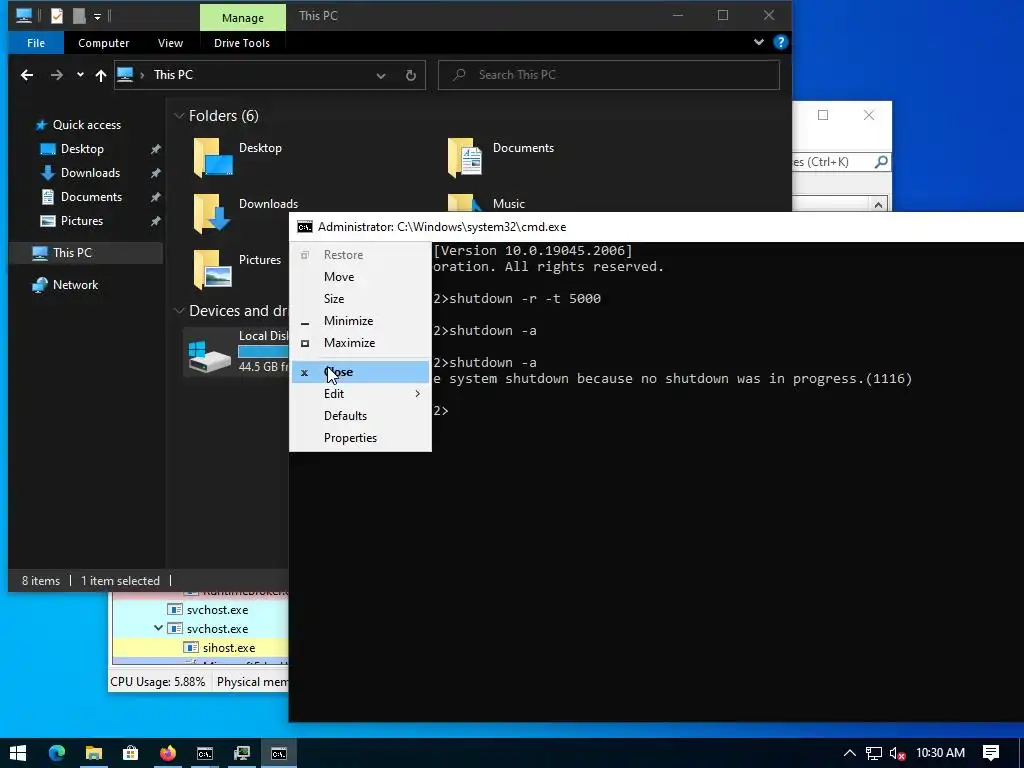1024x768 pixels.
Task: Select Quick access in the navigation pane
Action: click(x=86, y=125)
